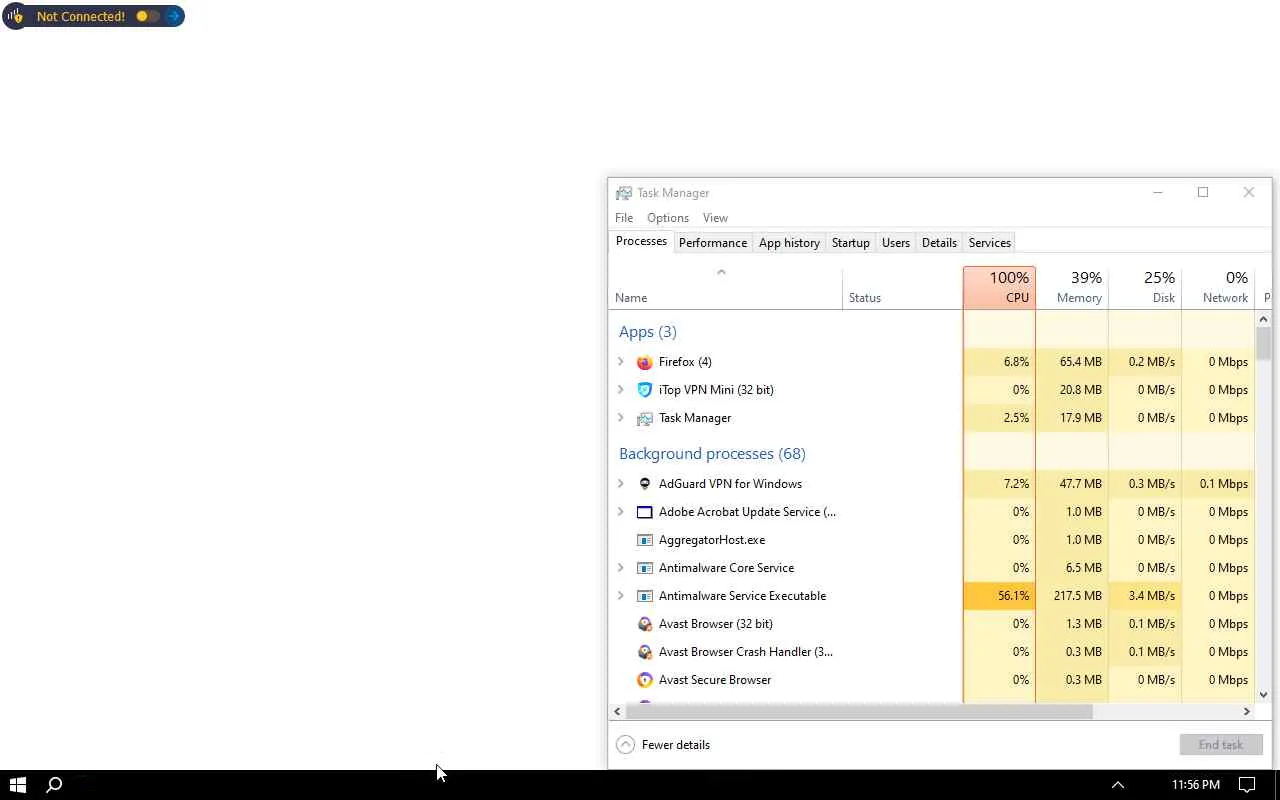Screen dimensions: 1280x800
Task: Click the AggregatorHost.exe icon
Action: [x=645, y=540]
